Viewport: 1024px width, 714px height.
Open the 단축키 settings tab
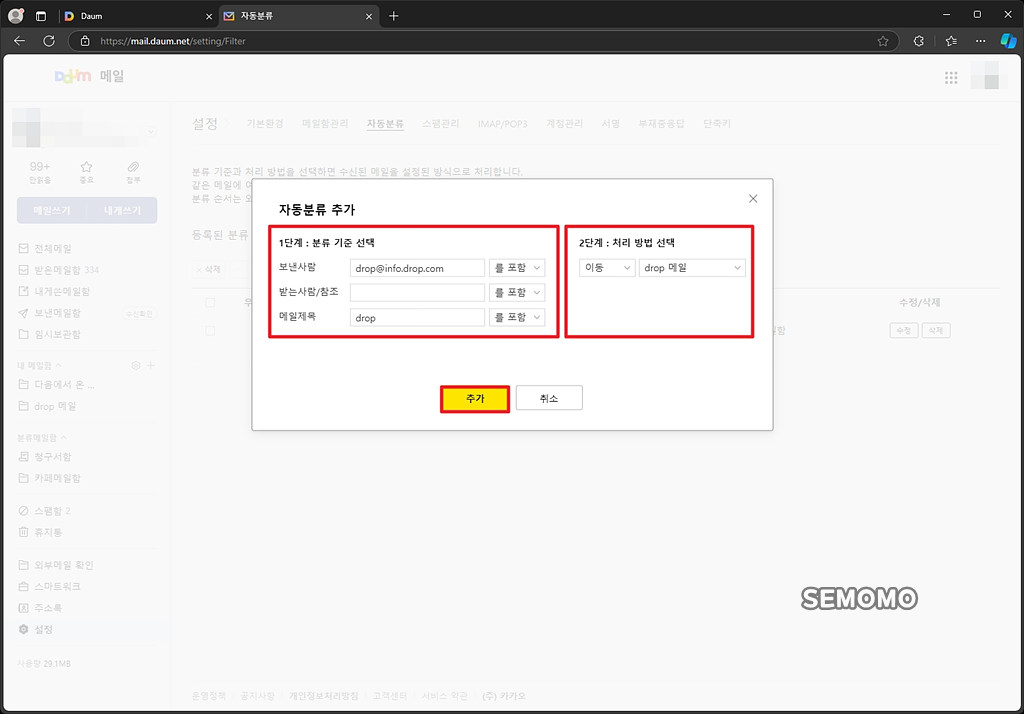pyautogui.click(x=716, y=123)
